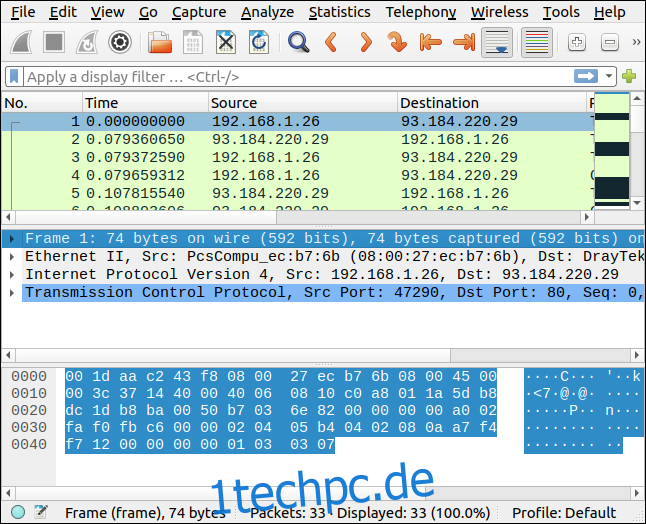This screenshot has height=524, width=646.
Task: Open the Capture menu
Action: pos(199,12)
